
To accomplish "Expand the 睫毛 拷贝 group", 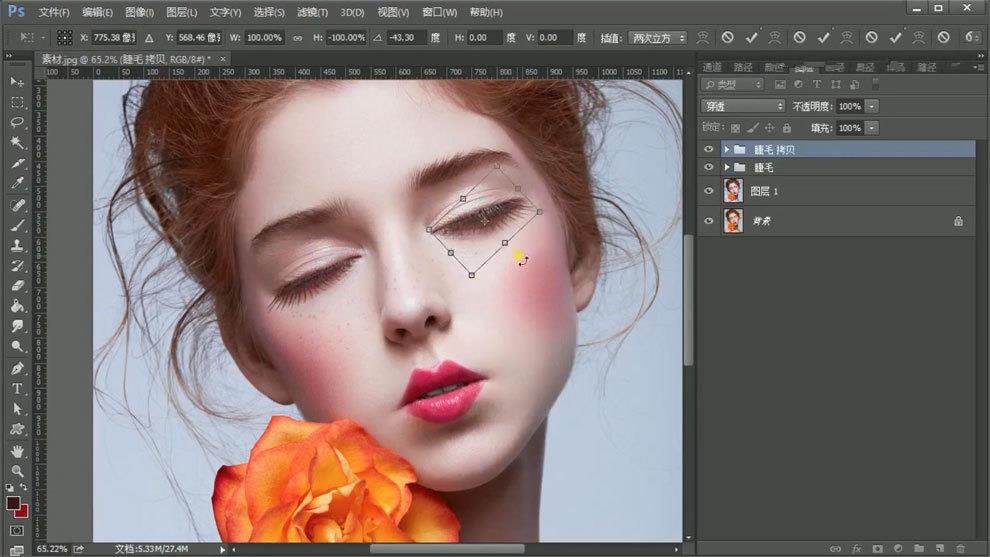I will coord(726,149).
